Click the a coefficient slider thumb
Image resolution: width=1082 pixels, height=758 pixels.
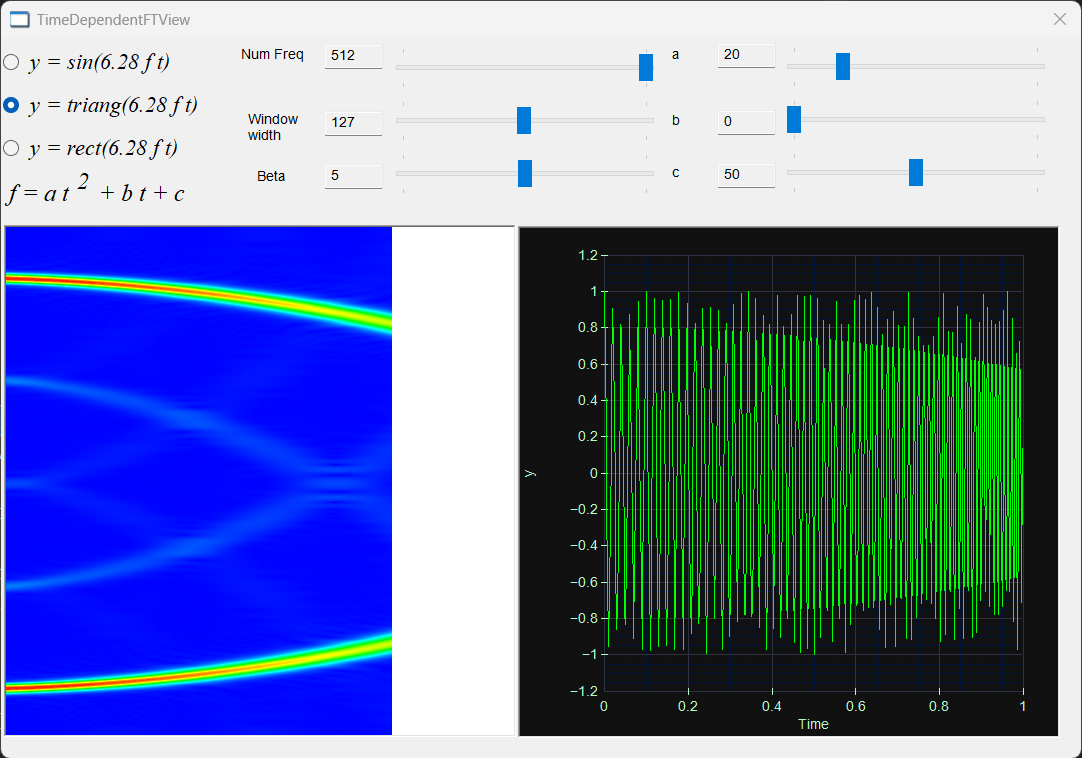(843, 66)
